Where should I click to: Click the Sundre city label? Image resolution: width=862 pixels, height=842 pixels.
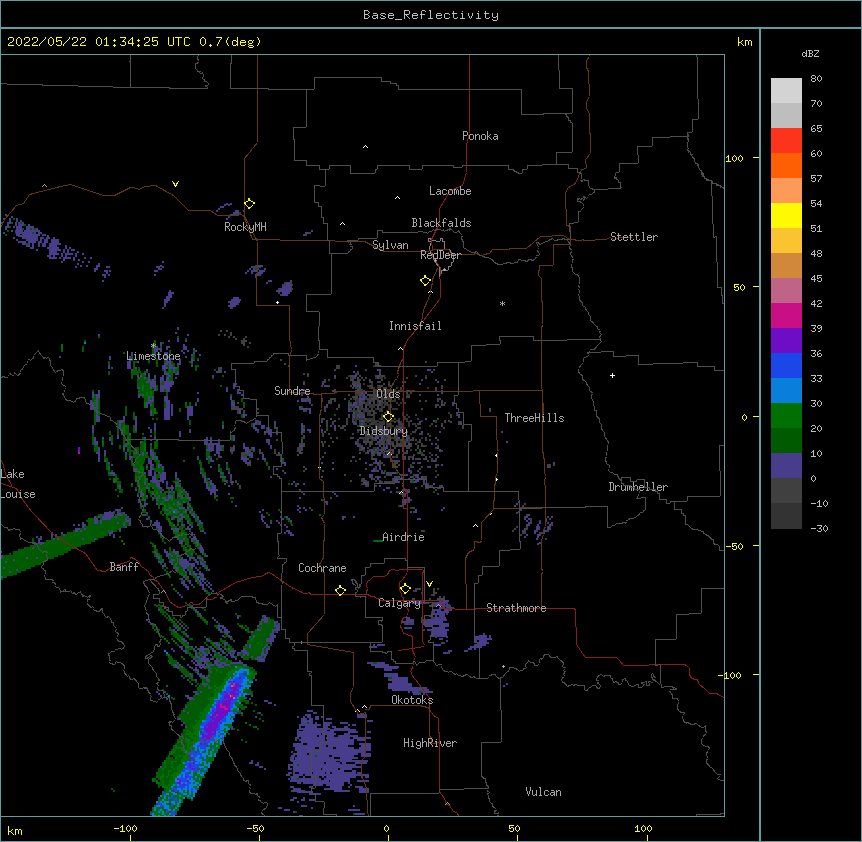292,391
